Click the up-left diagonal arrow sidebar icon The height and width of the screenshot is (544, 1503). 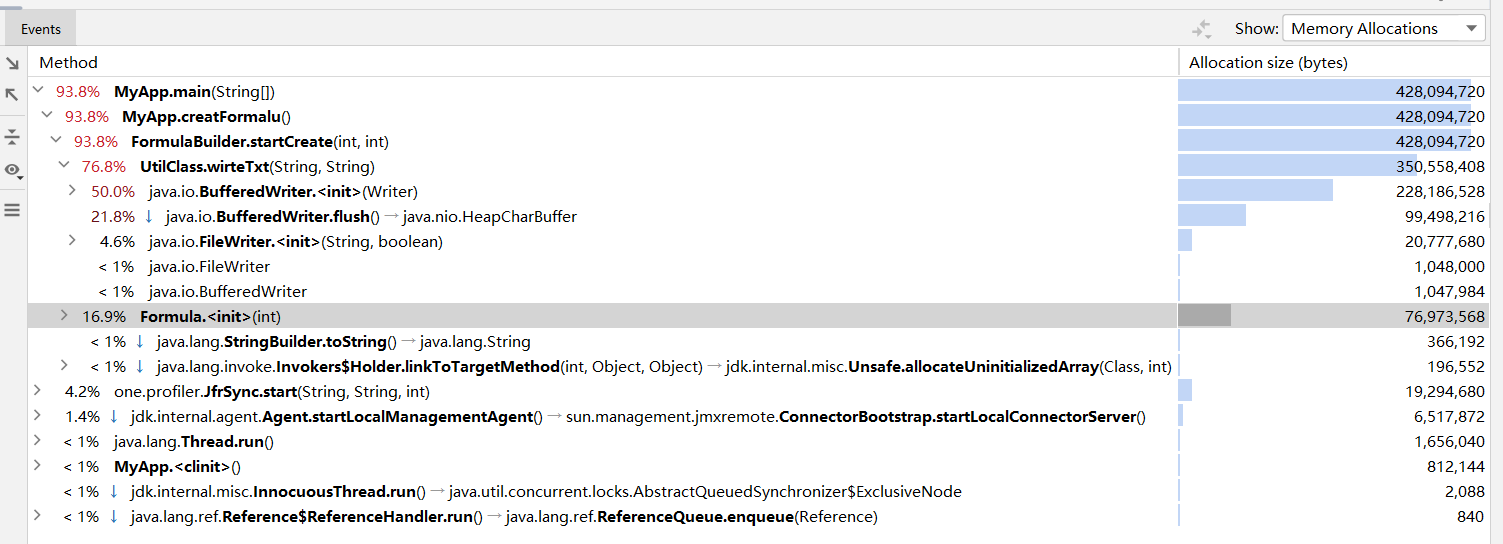tap(13, 95)
